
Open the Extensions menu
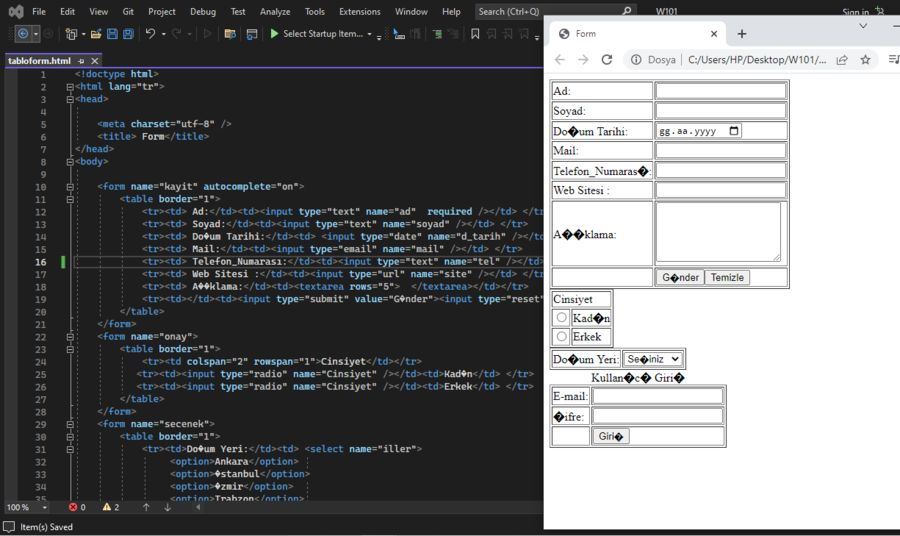(359, 11)
